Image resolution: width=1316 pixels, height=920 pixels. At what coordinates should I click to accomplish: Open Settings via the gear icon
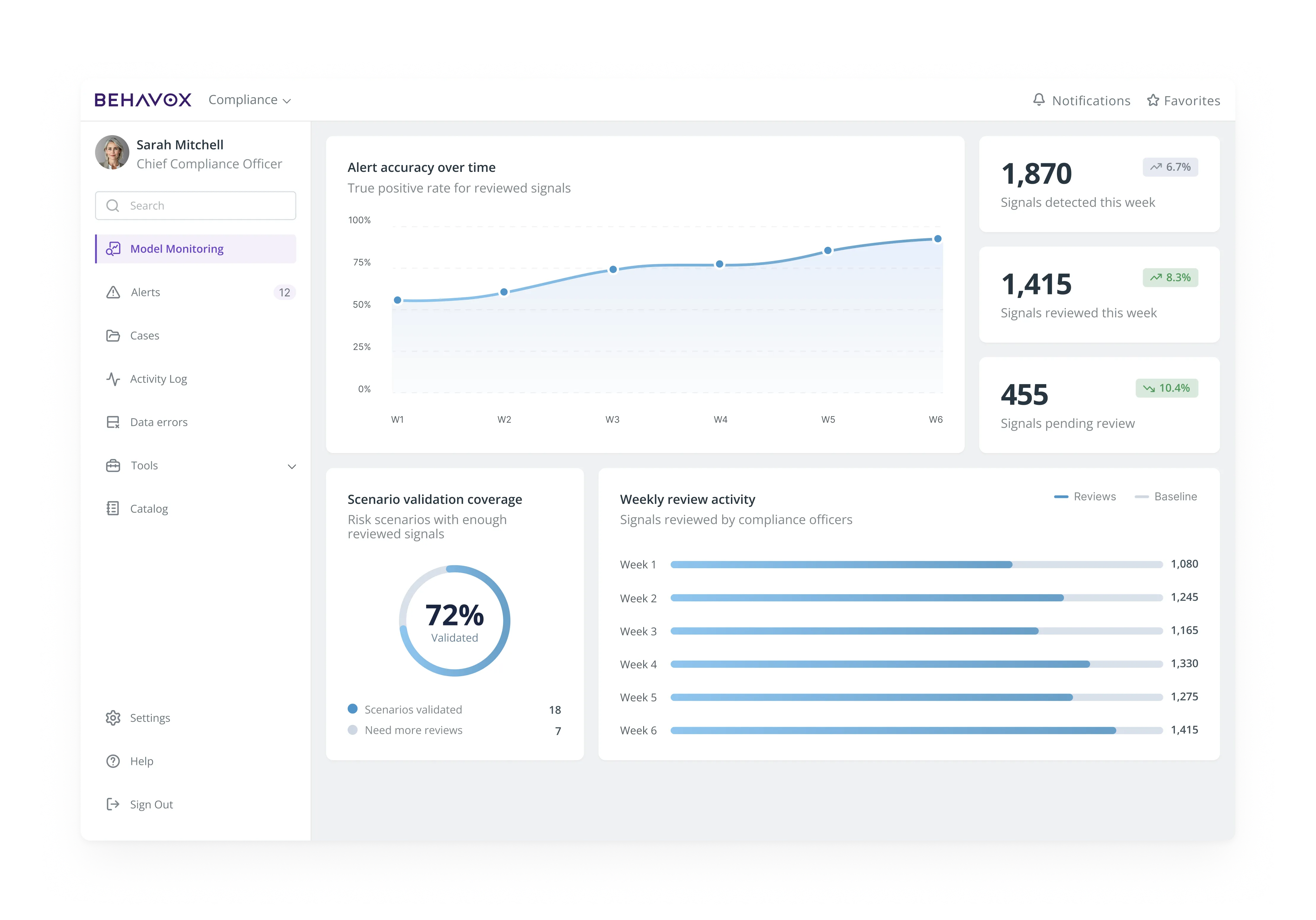coord(113,718)
